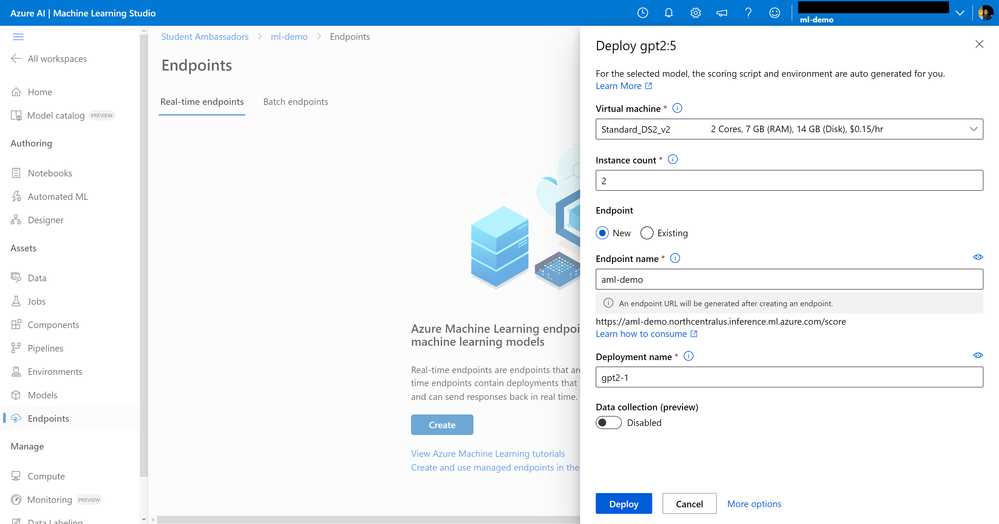Switch to the Real-time endpoints tab
This screenshot has width=999, height=524.
click(202, 101)
